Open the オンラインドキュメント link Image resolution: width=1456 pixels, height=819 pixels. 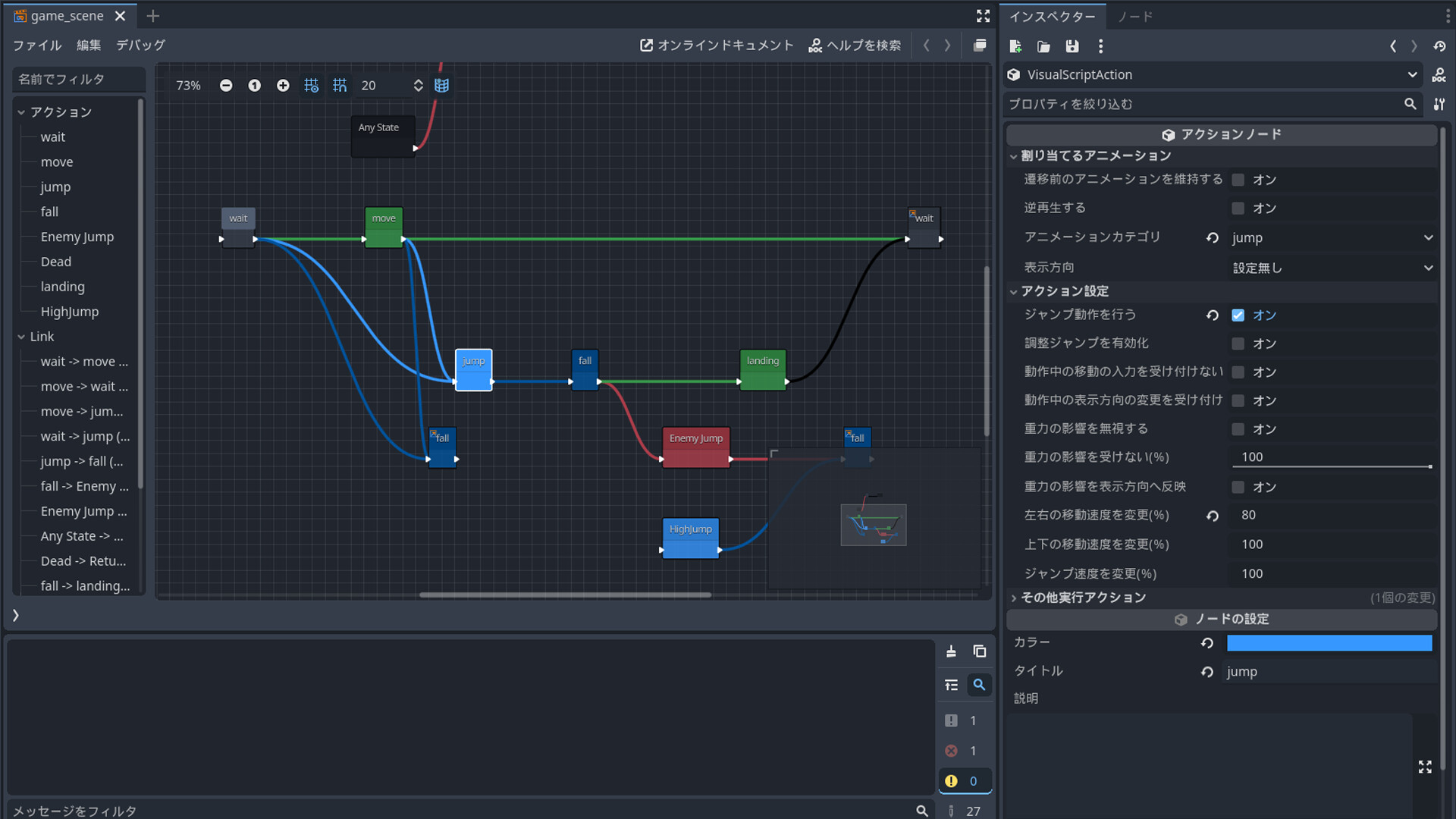(717, 45)
